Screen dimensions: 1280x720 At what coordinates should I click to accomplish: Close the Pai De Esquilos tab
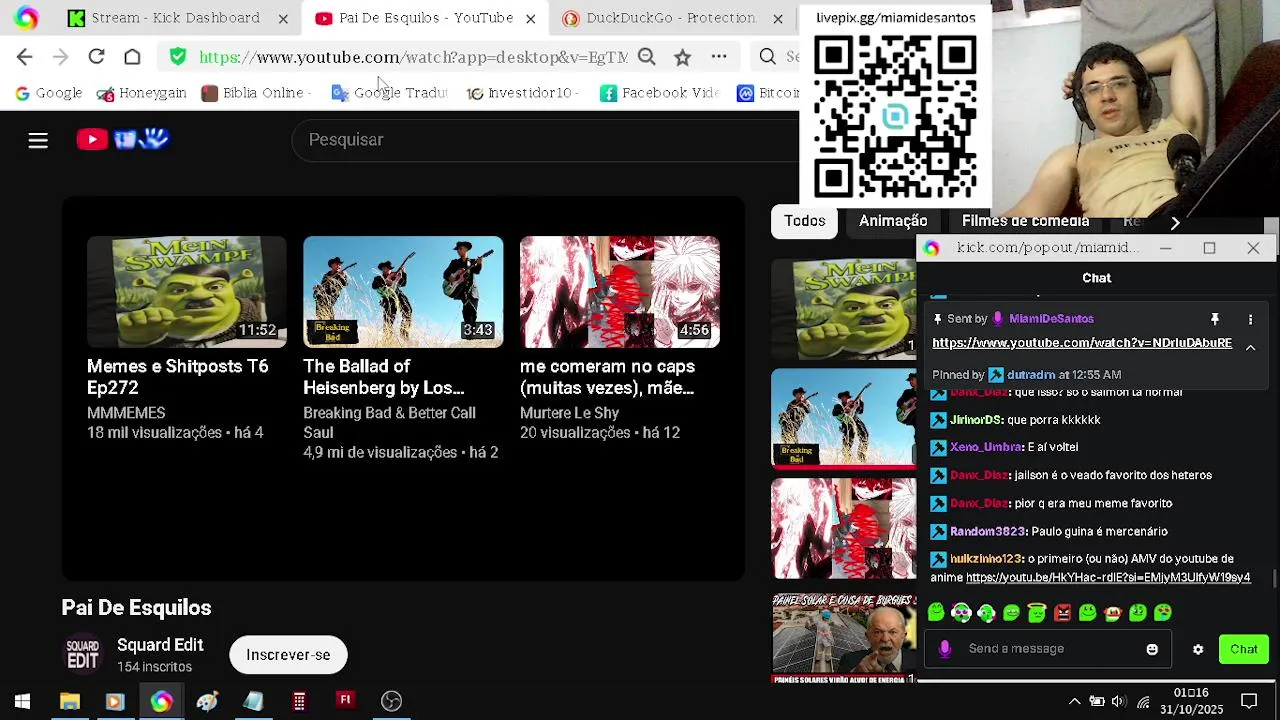coord(530,18)
